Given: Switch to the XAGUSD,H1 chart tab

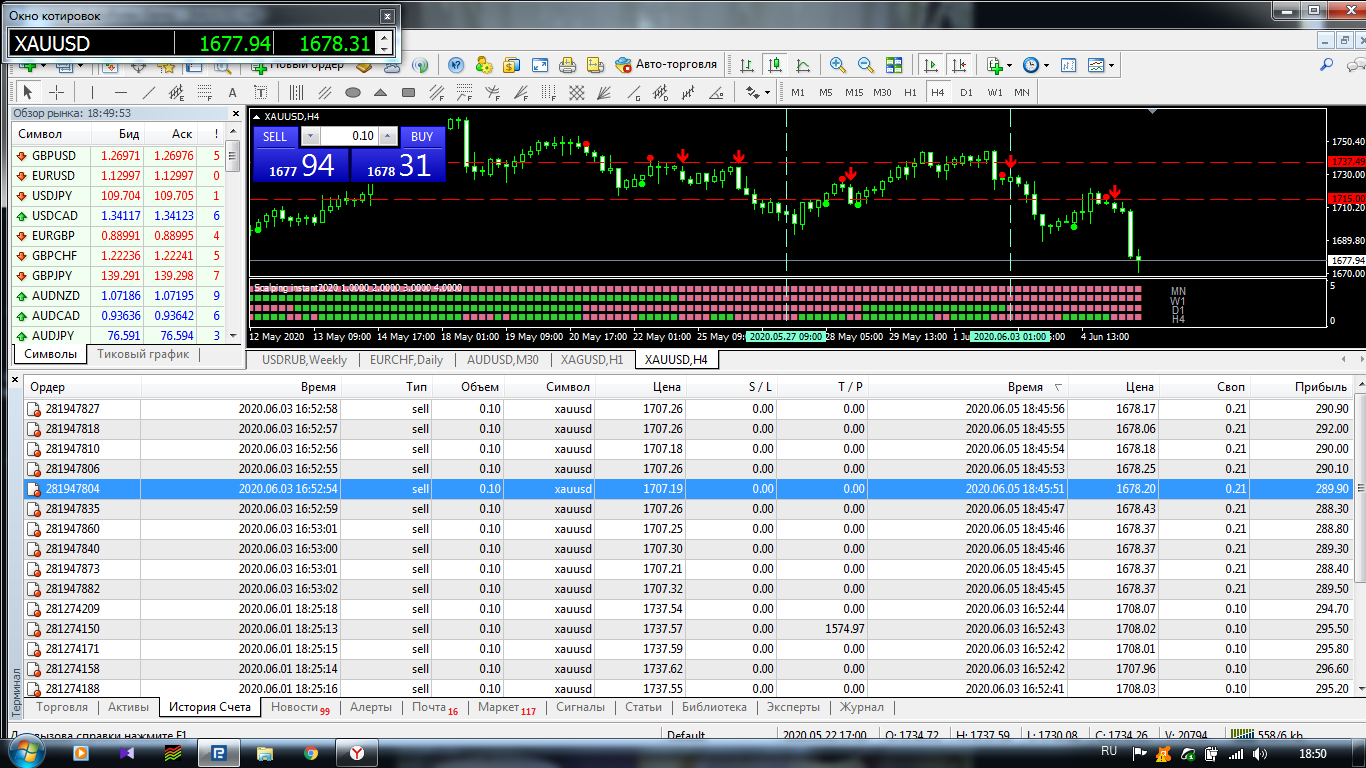Looking at the screenshot, I should tap(591, 360).
